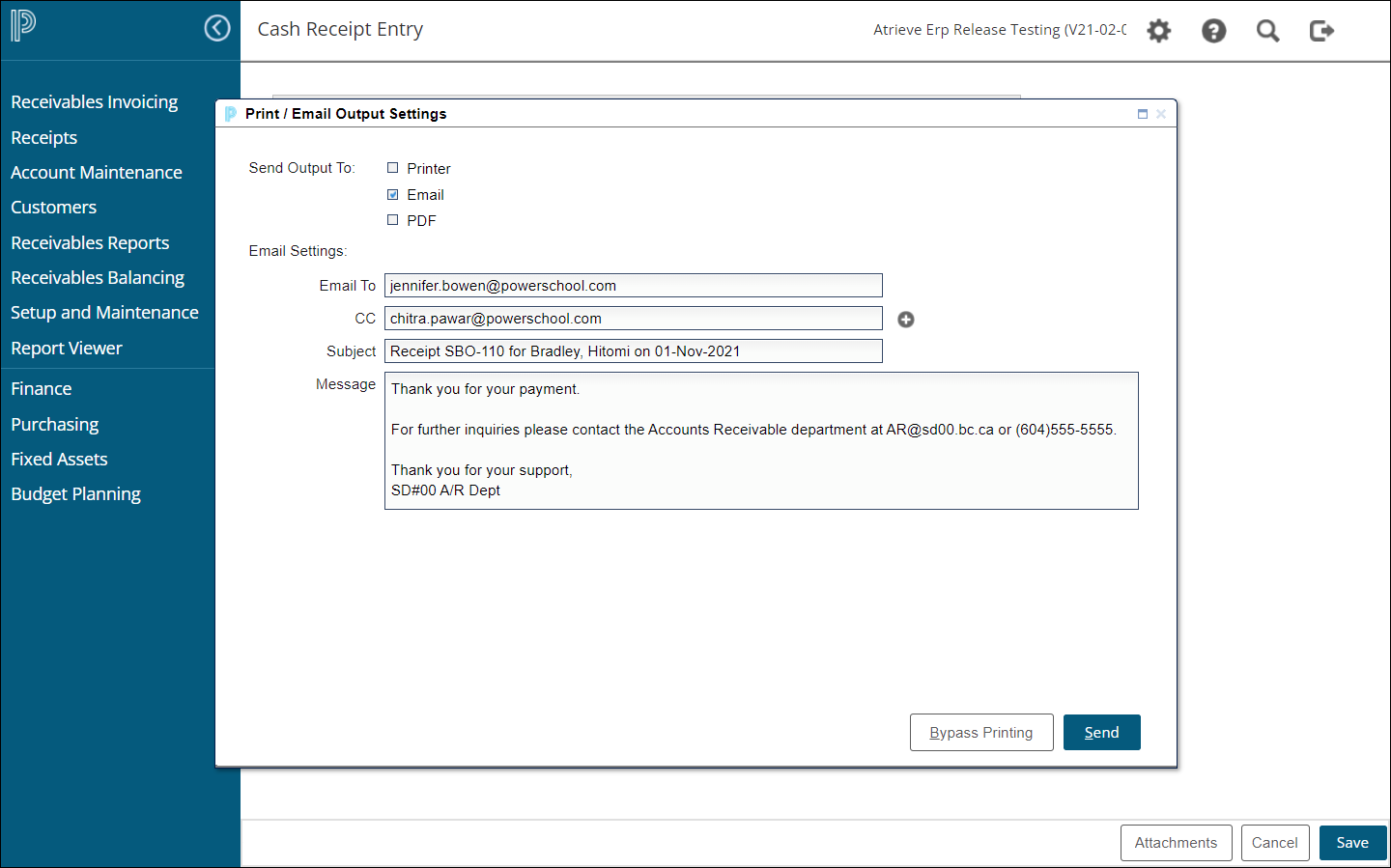This screenshot has height=868, width=1391.
Task: Check the PDF output option
Action: (x=392, y=220)
